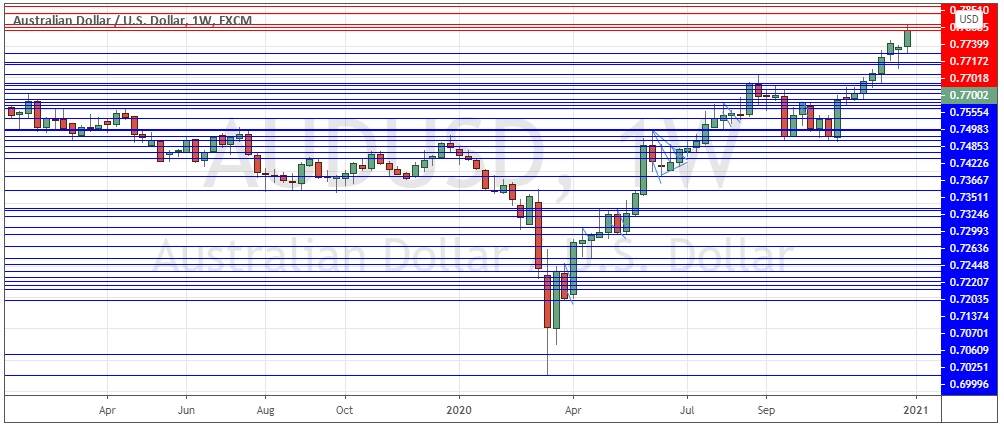Viewport: 1004px width, 427px height.
Task: Click the 0.72035 price level label
Action: [970, 299]
